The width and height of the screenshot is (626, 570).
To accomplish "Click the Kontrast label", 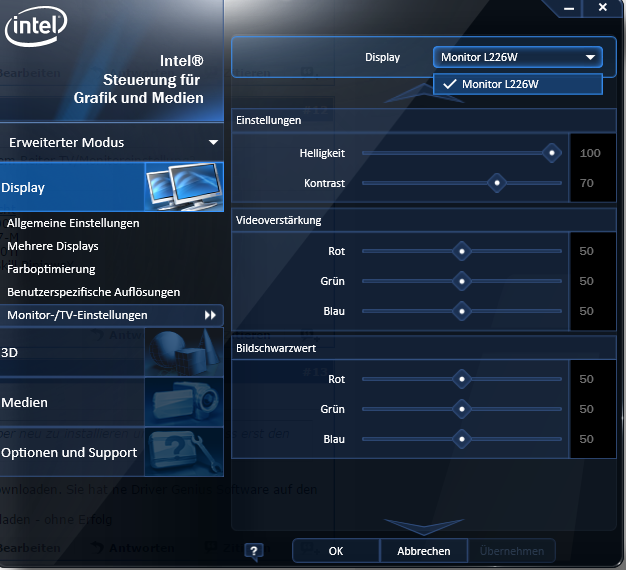I will (x=324, y=183).
